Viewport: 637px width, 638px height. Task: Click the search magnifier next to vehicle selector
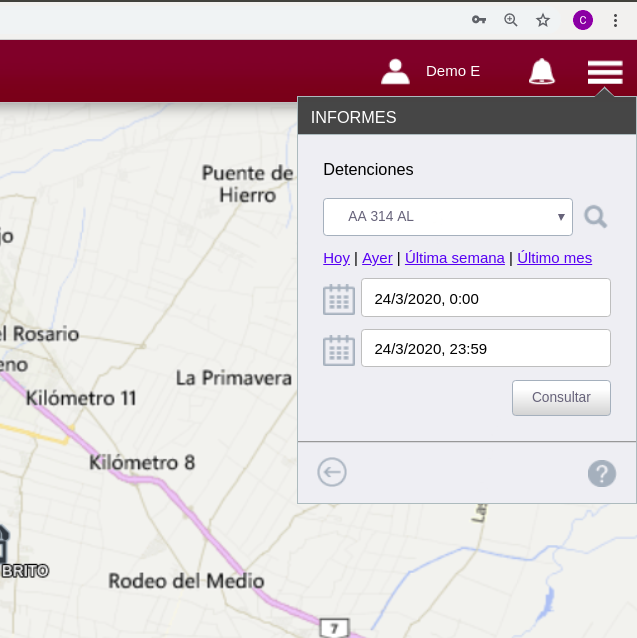click(x=596, y=217)
